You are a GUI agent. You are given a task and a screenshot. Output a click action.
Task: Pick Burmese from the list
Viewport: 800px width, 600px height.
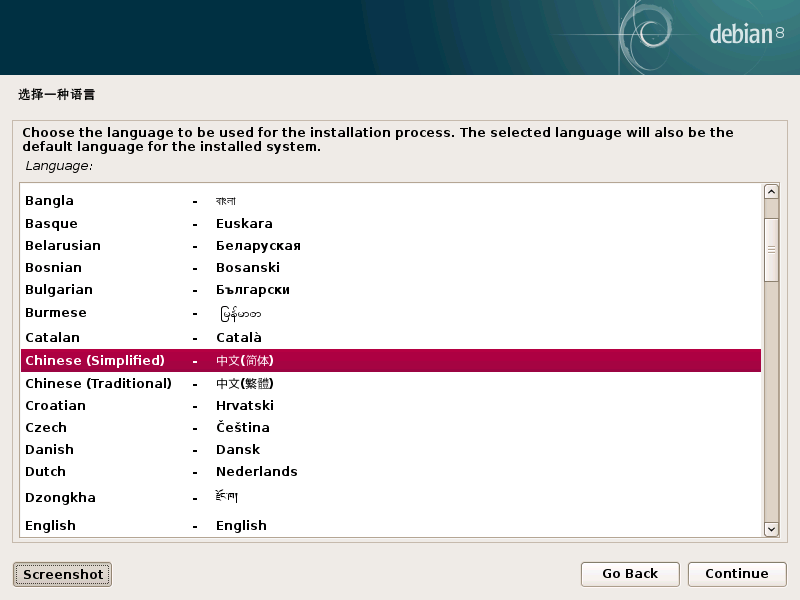pyautogui.click(x=391, y=313)
